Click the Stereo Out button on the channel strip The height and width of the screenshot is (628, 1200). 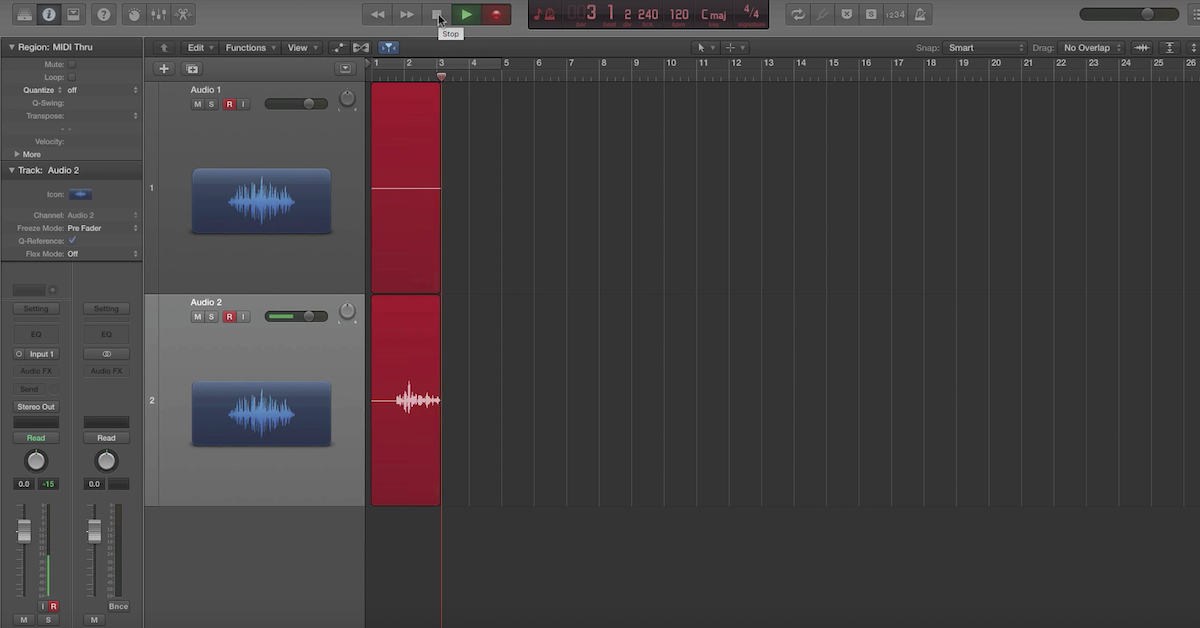36,406
